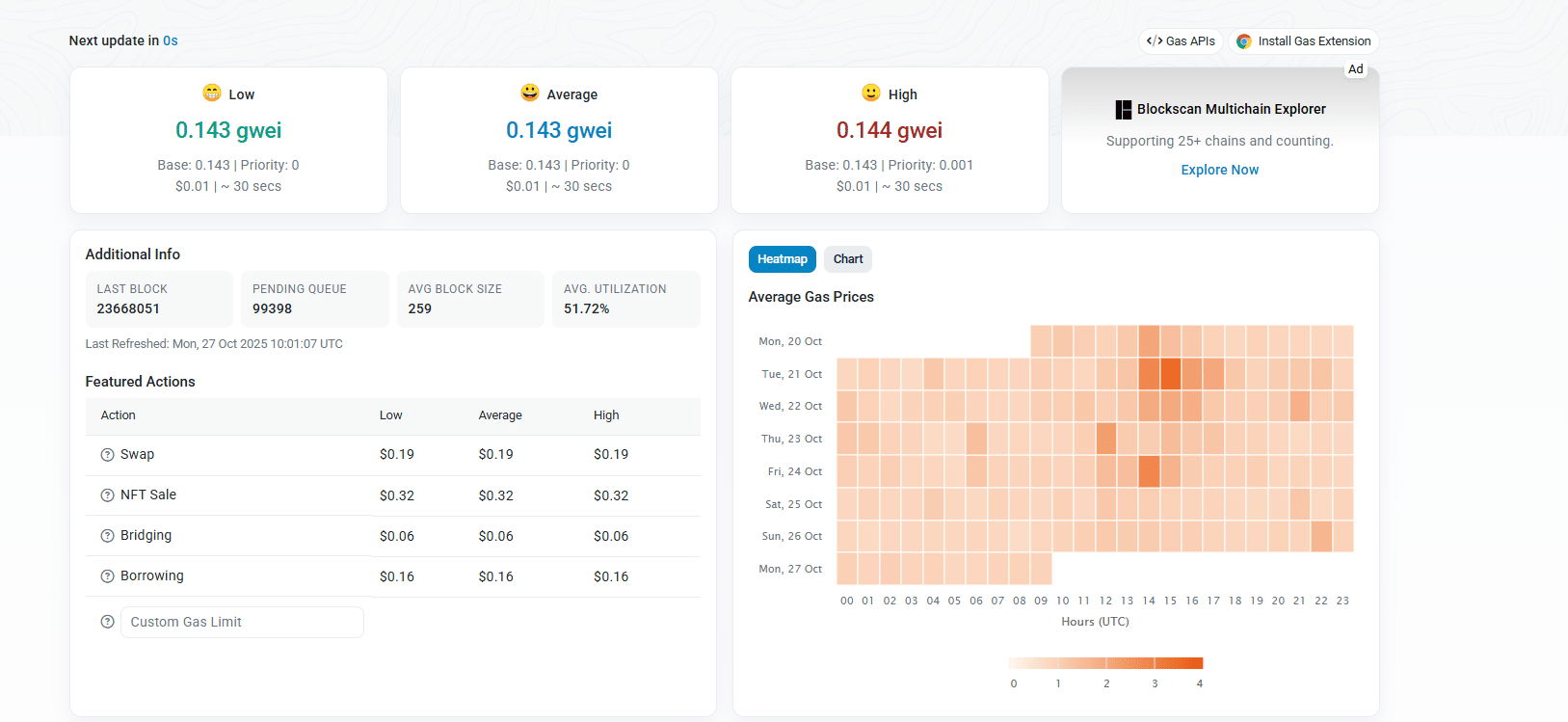1568x722 pixels.
Task: Click the Average gas price emoji icon
Action: point(530,93)
